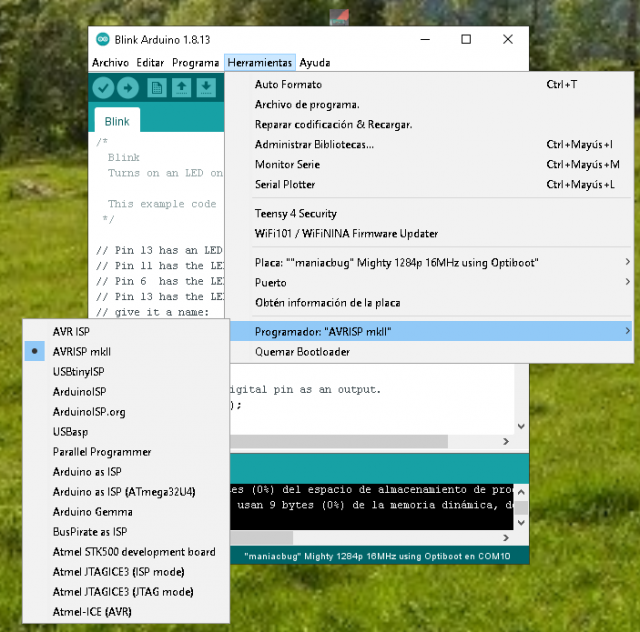Click the Upload arrow toolbar button
Image resolution: width=640 pixels, height=632 pixels.
(x=128, y=88)
